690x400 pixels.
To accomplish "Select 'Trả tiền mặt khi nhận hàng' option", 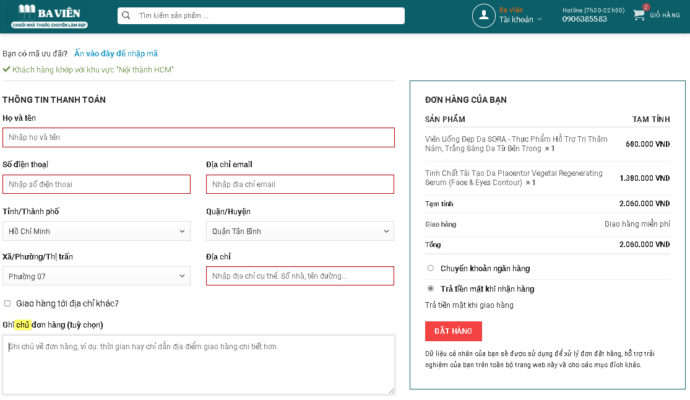I will 430,288.
